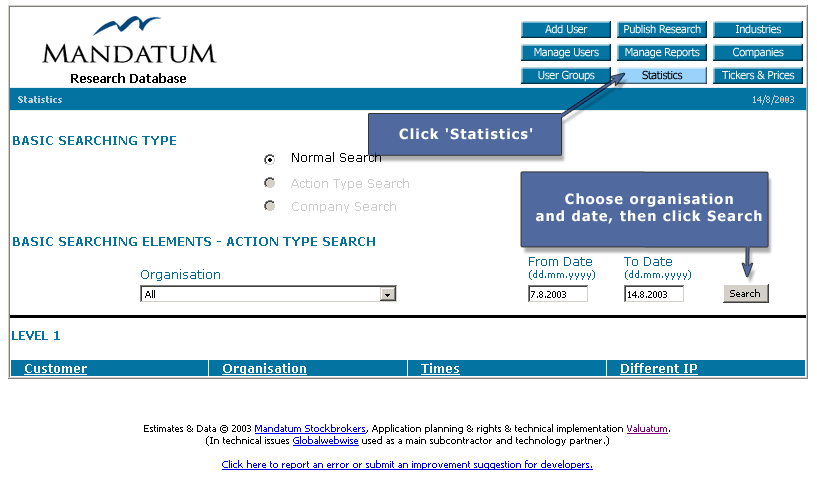The height and width of the screenshot is (481, 817).
Task: Click the Add User button
Action: click(x=566, y=30)
